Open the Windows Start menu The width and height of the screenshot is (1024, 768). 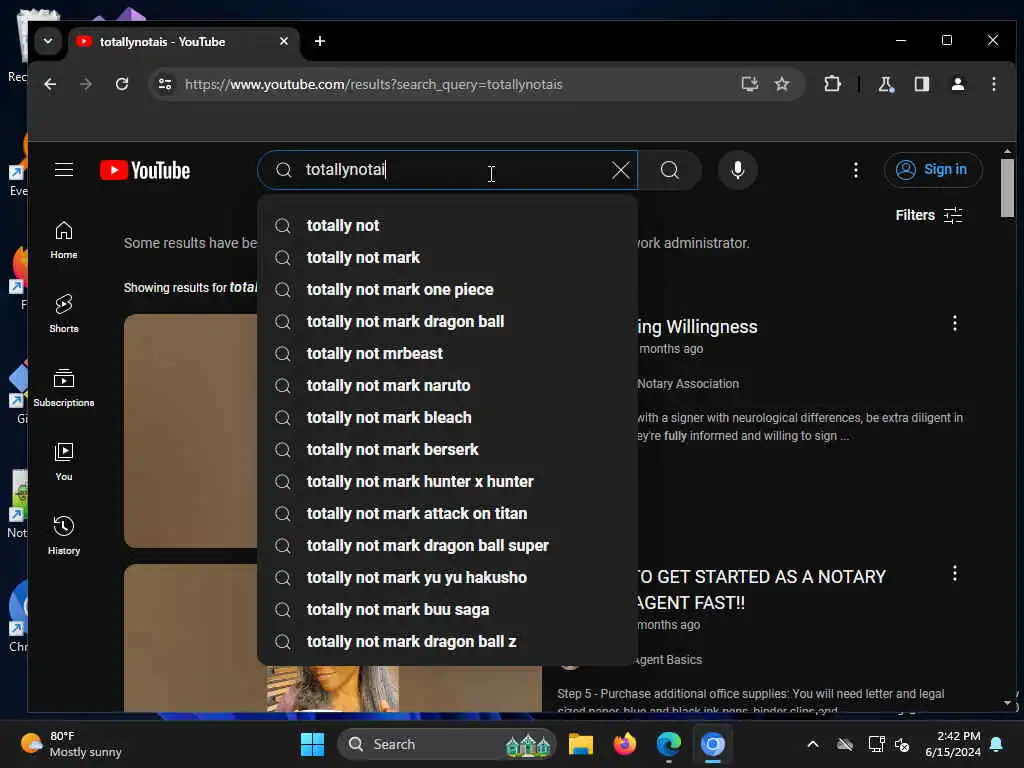click(x=312, y=744)
